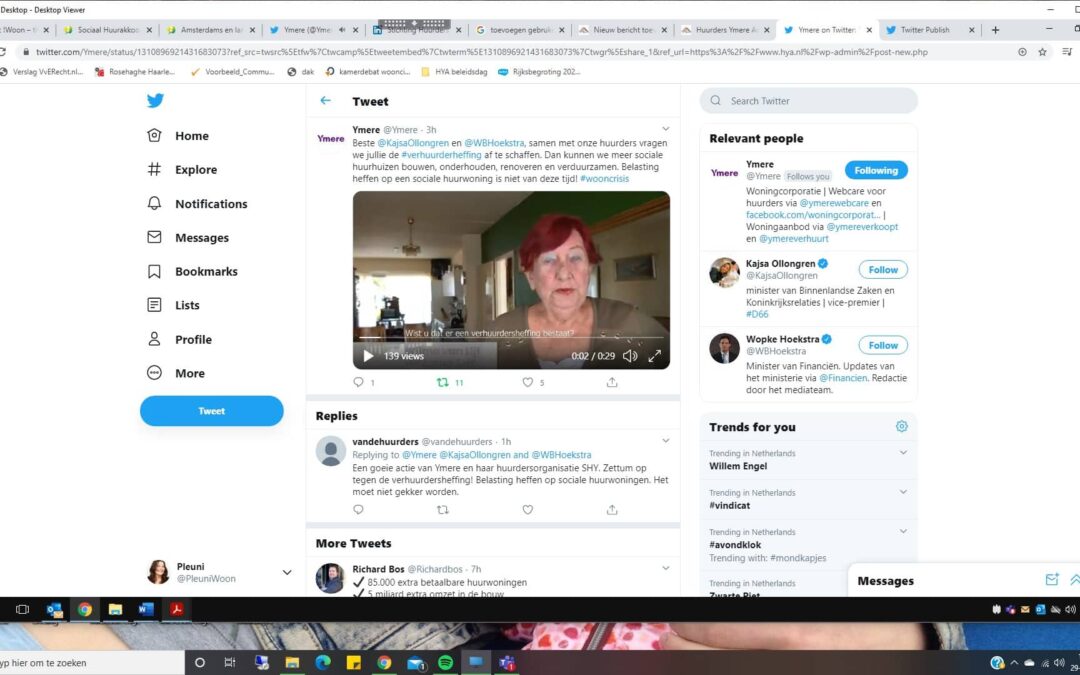Click the back arrow beside Tweet heading

point(325,101)
